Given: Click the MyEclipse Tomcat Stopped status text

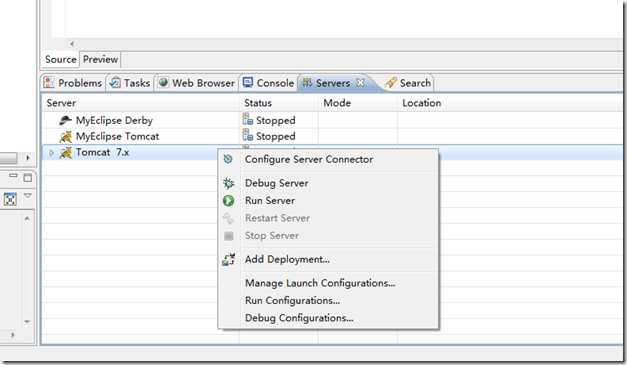Looking at the screenshot, I should click(x=276, y=136).
